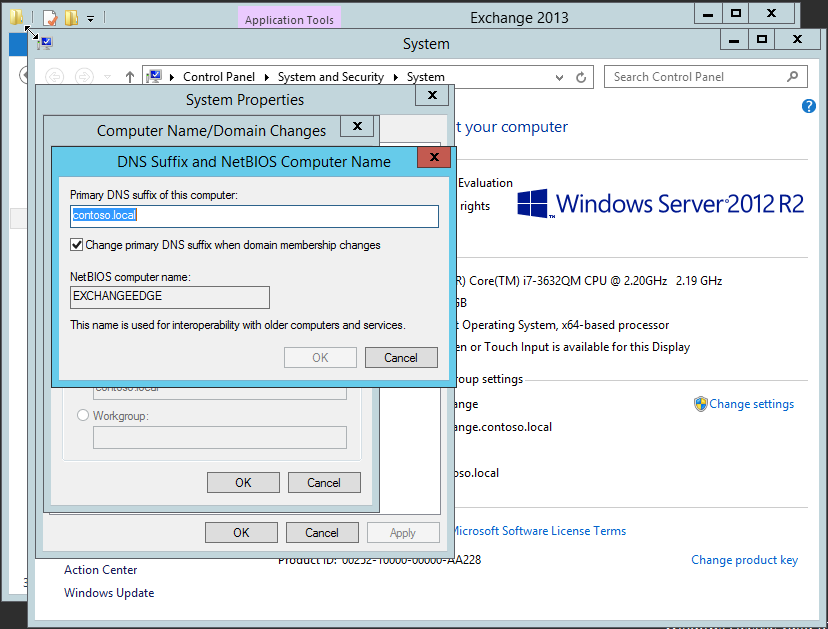Click OK in System Properties dialog
Image resolution: width=828 pixels, height=629 pixels.
[x=241, y=532]
